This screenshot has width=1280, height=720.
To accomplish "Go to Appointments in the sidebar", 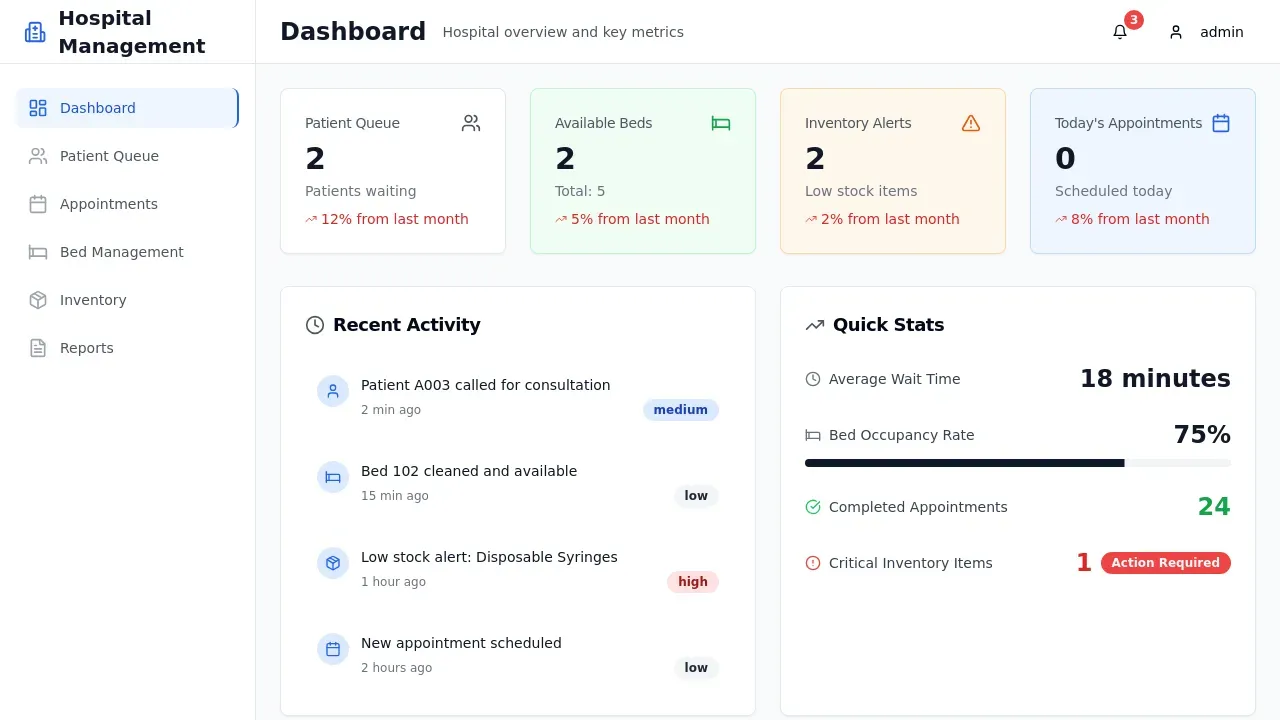I will [x=108, y=204].
